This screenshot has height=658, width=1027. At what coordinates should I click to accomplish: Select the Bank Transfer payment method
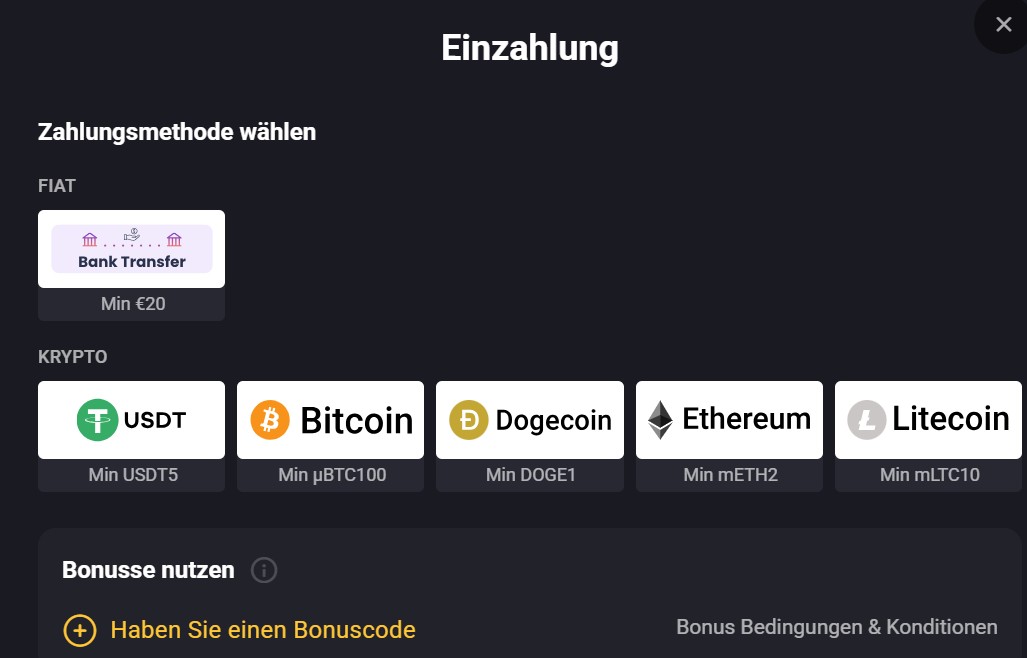click(x=131, y=249)
